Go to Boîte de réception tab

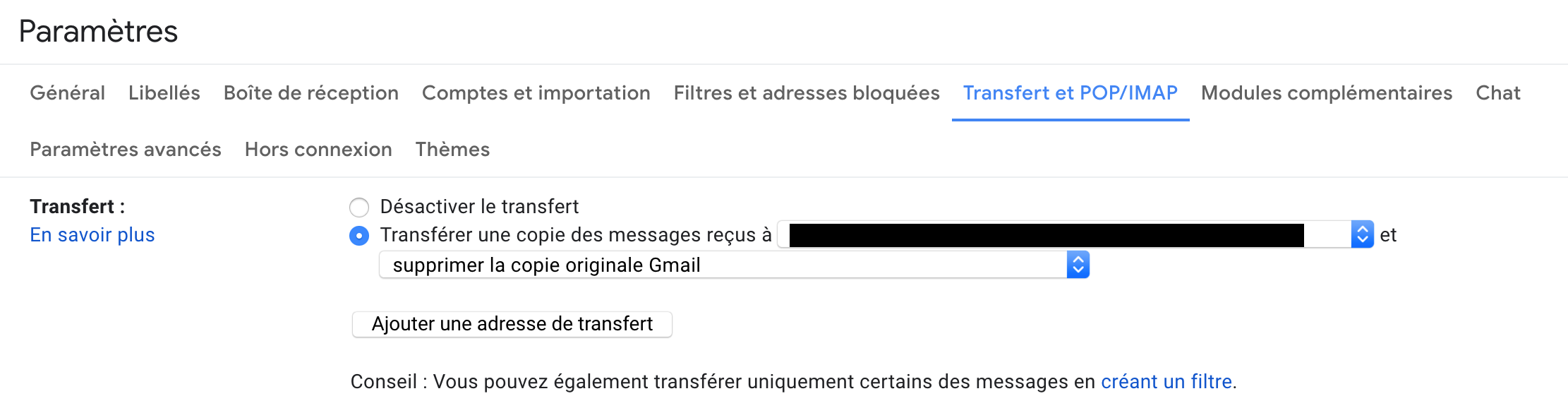[311, 92]
